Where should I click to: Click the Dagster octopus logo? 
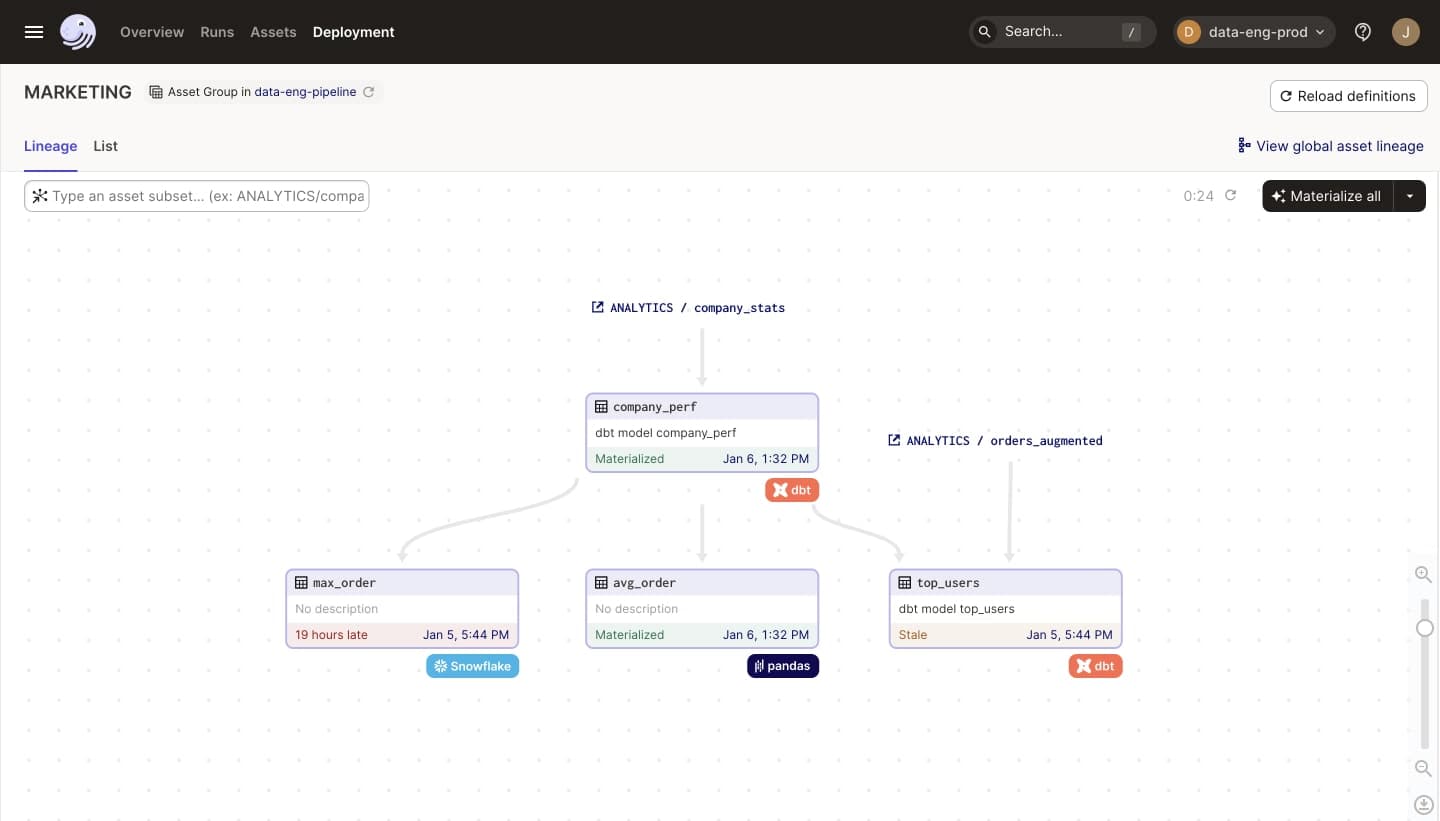pyautogui.click(x=77, y=32)
